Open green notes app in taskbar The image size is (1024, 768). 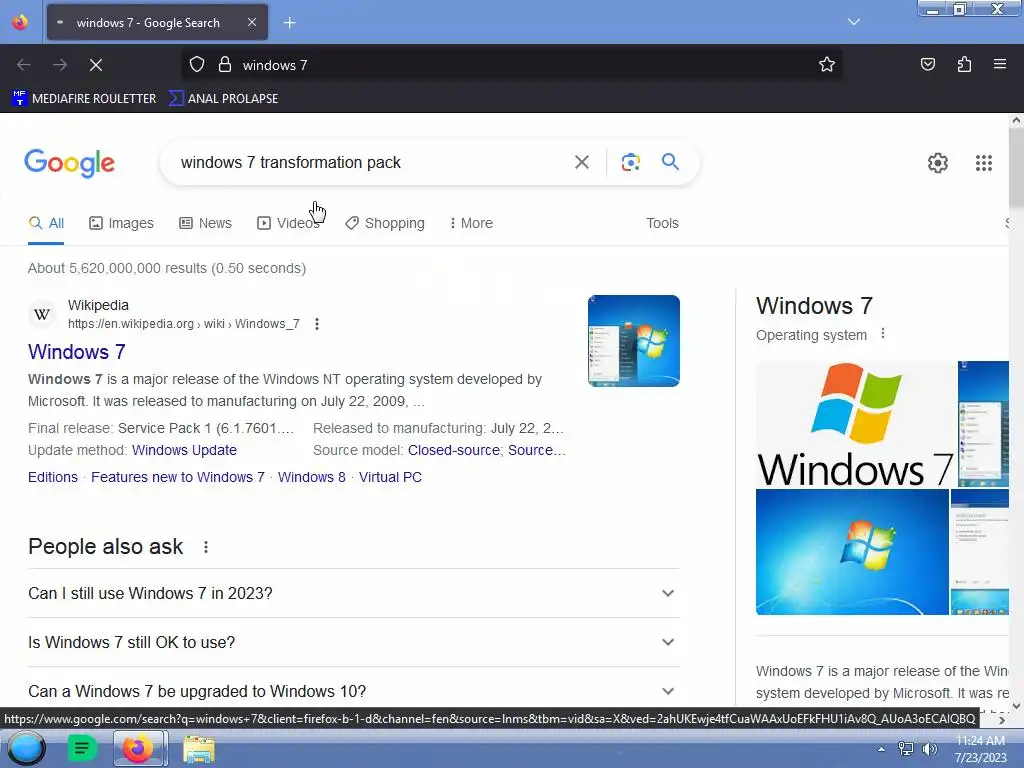[x=82, y=748]
